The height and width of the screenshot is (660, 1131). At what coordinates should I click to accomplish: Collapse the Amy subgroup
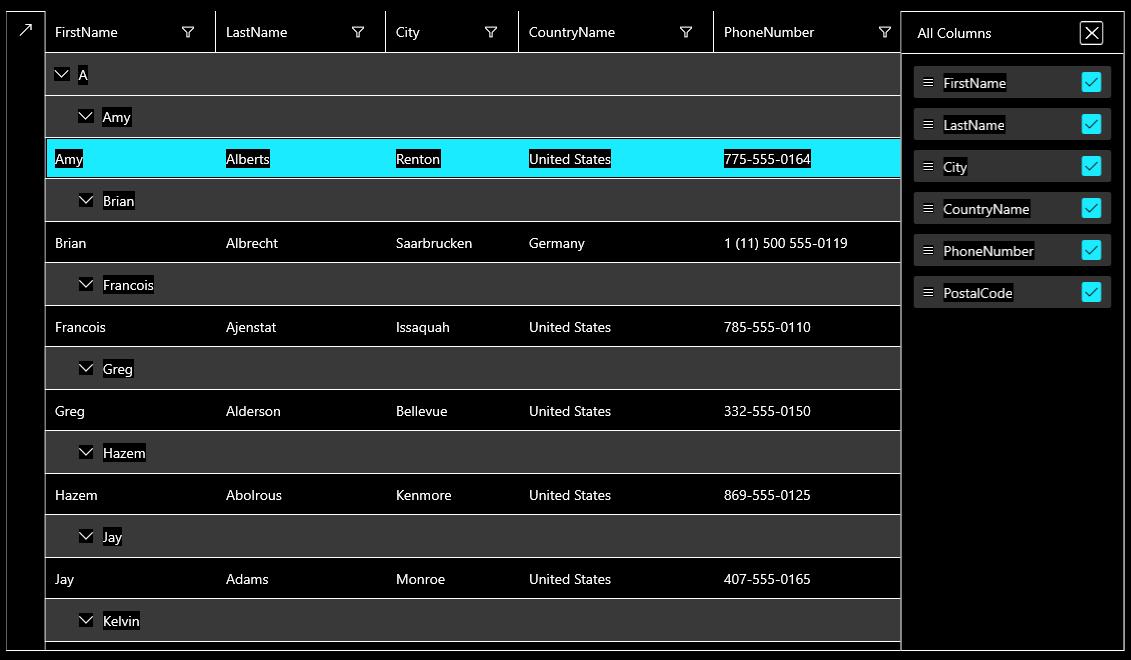[x=86, y=116]
